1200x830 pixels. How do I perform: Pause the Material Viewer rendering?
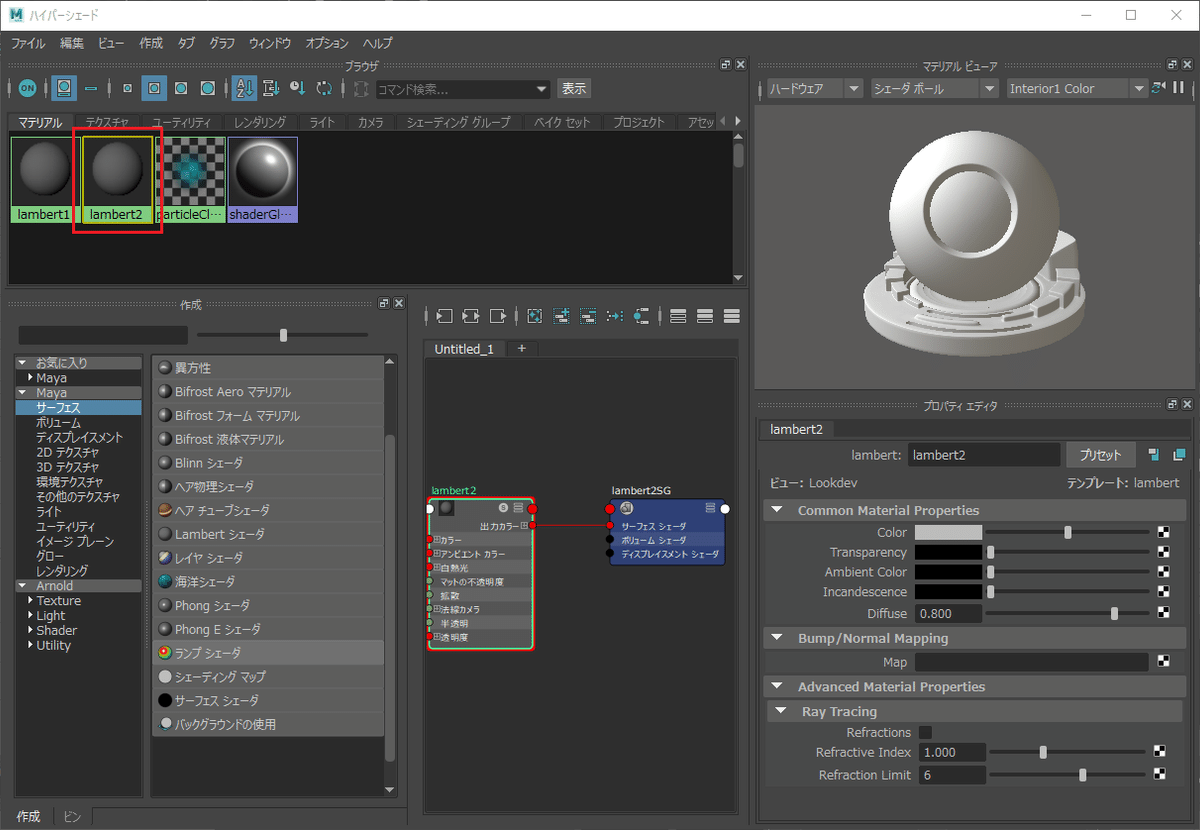[x=1178, y=88]
